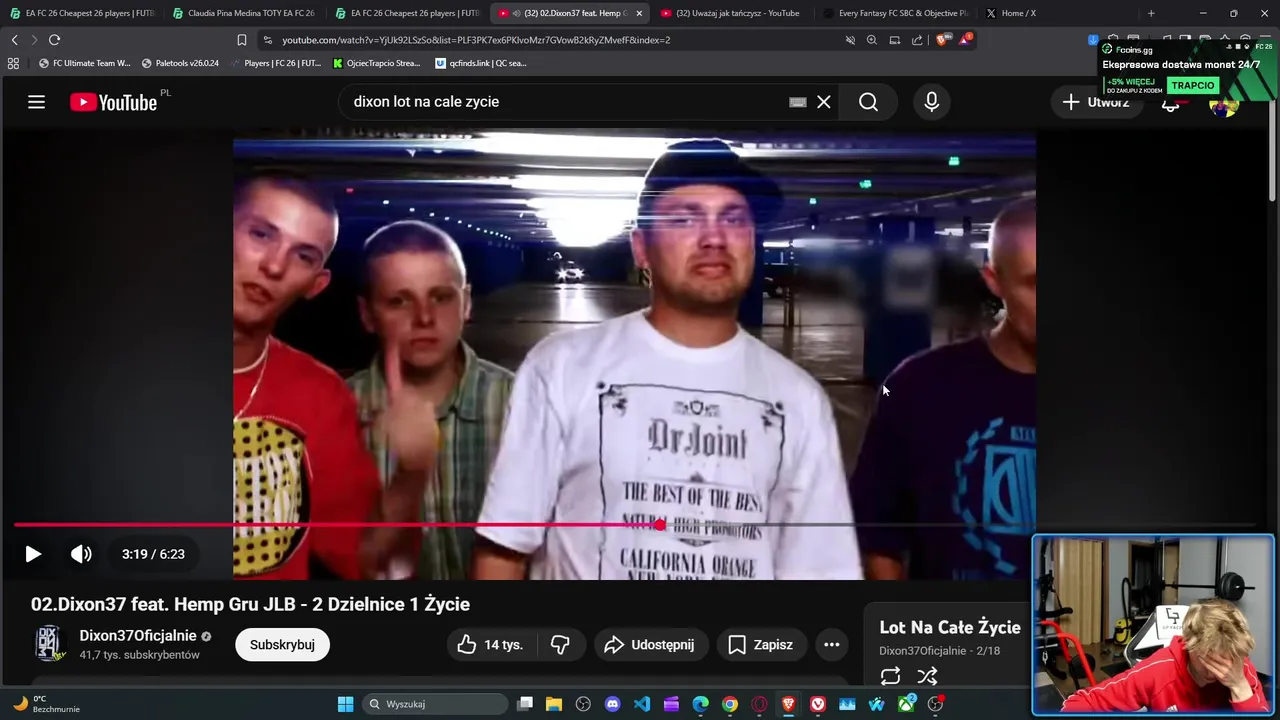Click the taskbar Wyszukaj search box
1280x720 pixels.
point(434,704)
